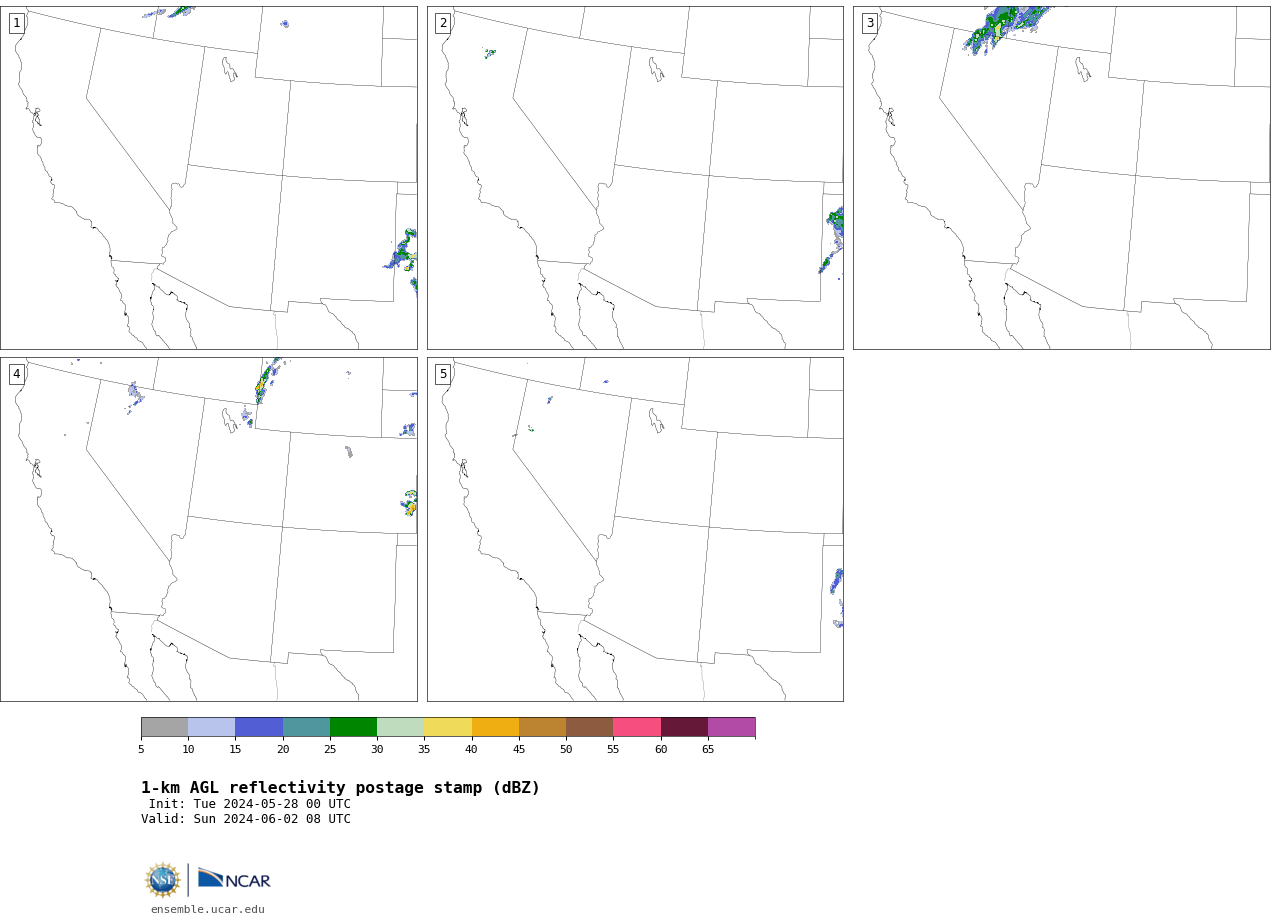Click the colorbar tick label 35

click(x=424, y=749)
